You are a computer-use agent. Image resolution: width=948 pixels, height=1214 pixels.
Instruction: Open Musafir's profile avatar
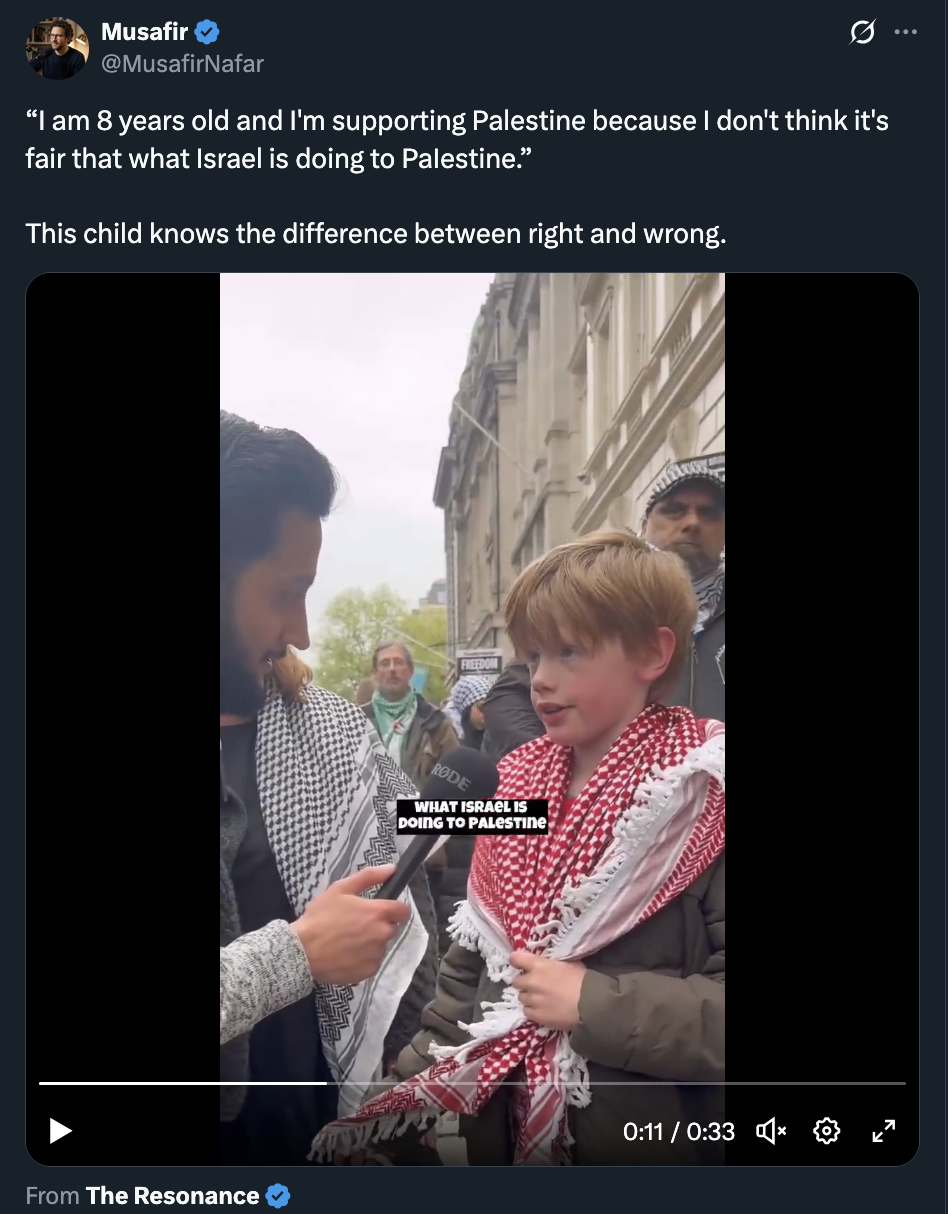coord(57,48)
